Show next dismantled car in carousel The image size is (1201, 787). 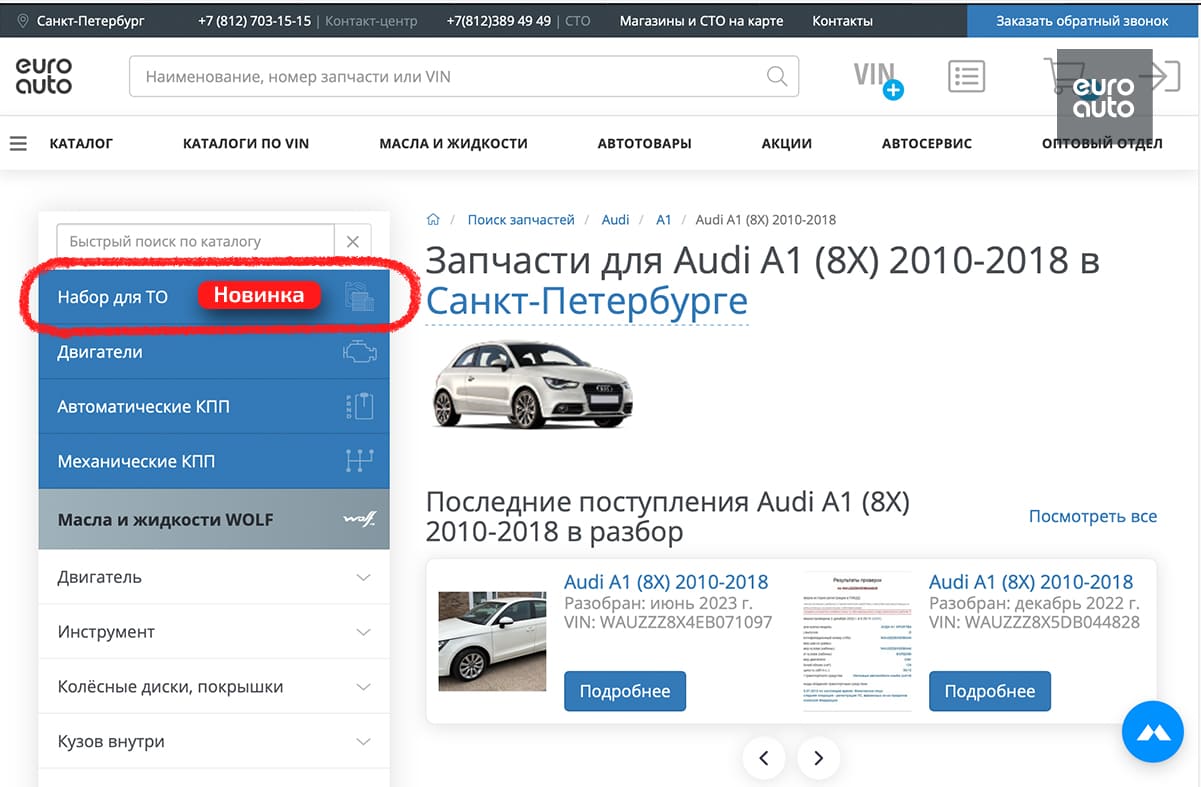point(818,758)
